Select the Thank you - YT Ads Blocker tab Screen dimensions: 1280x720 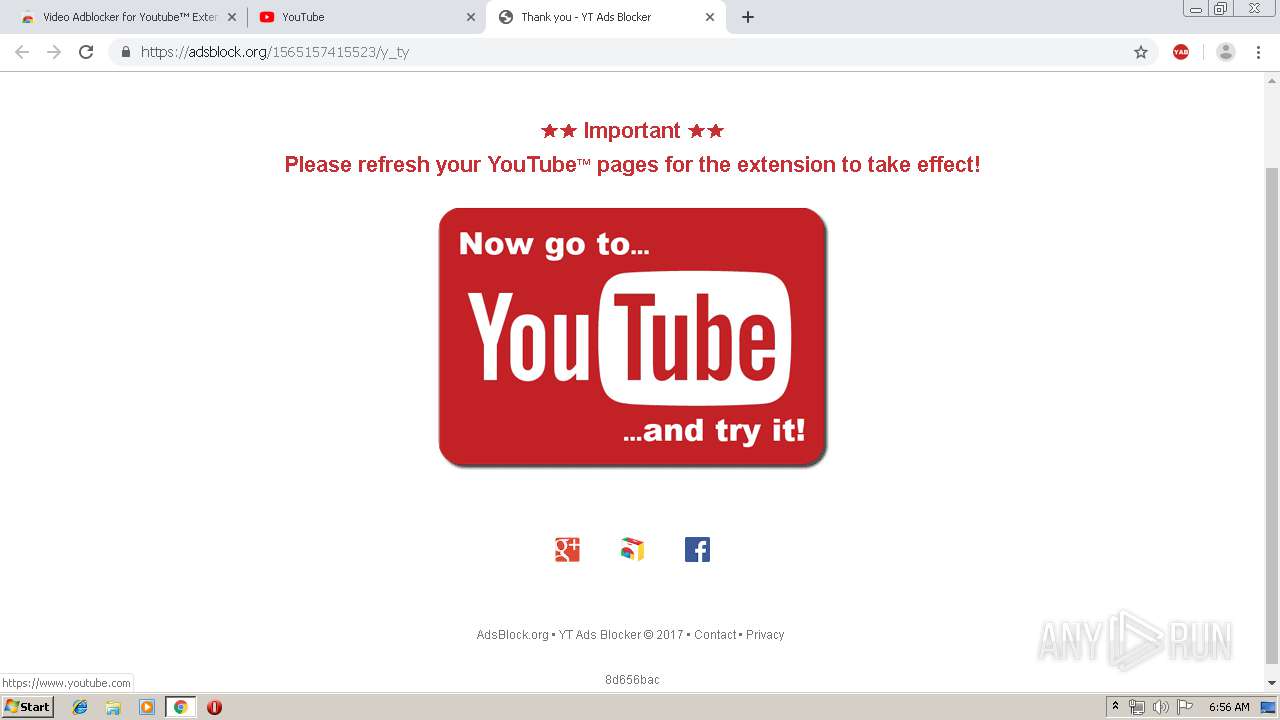605,17
